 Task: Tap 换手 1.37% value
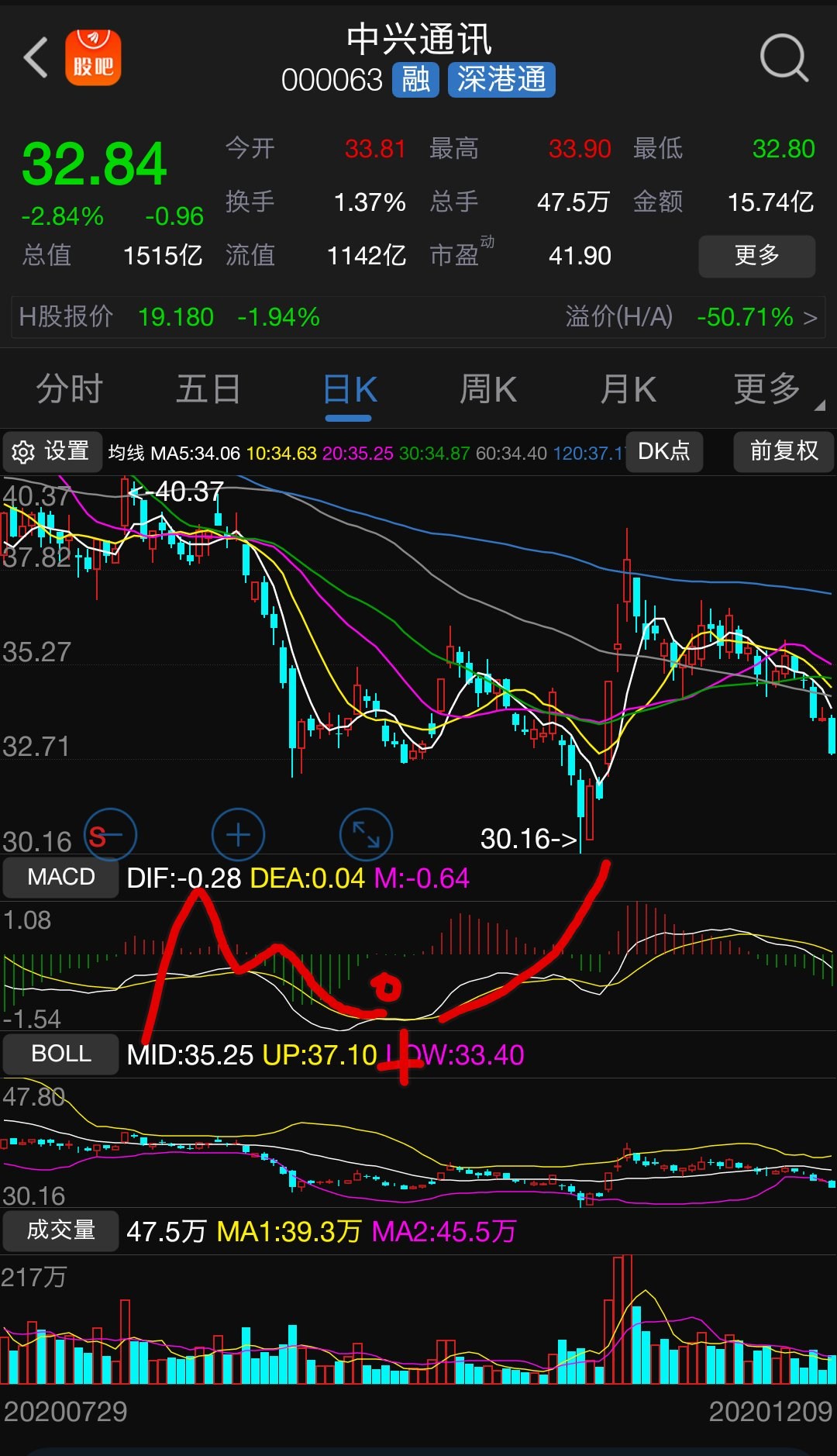[370, 202]
